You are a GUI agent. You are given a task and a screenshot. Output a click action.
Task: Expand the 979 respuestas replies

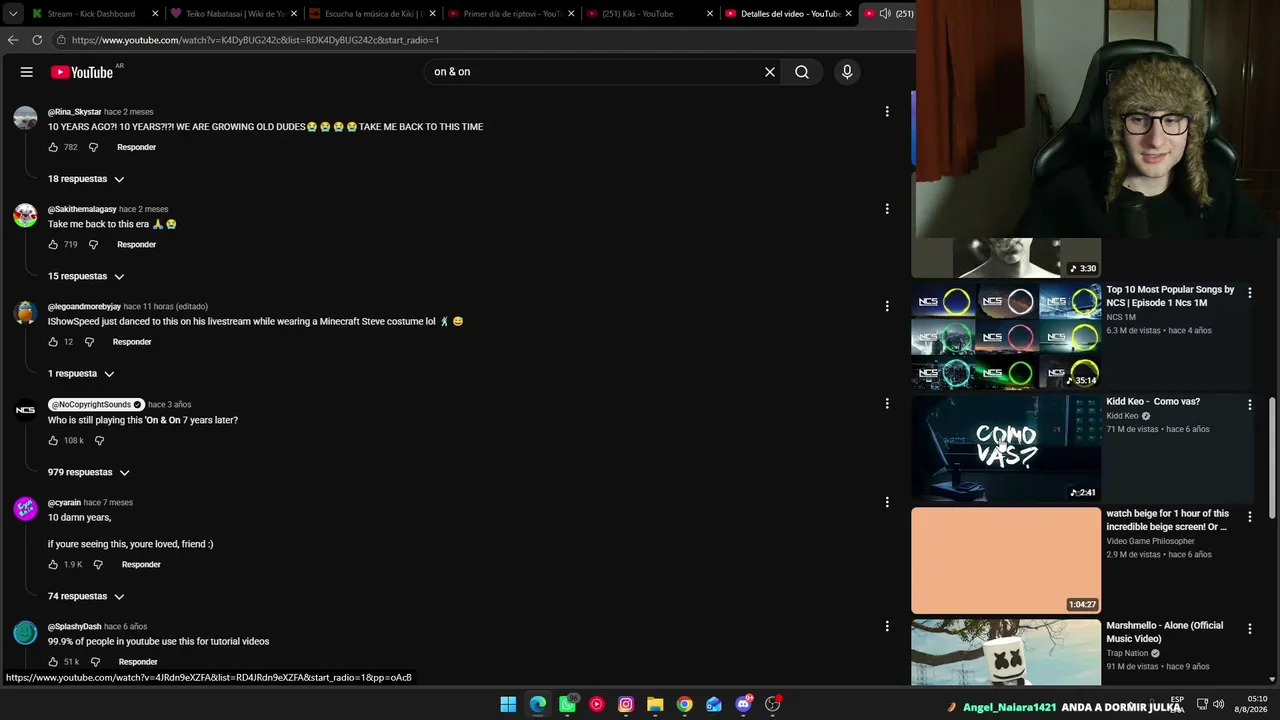point(89,472)
